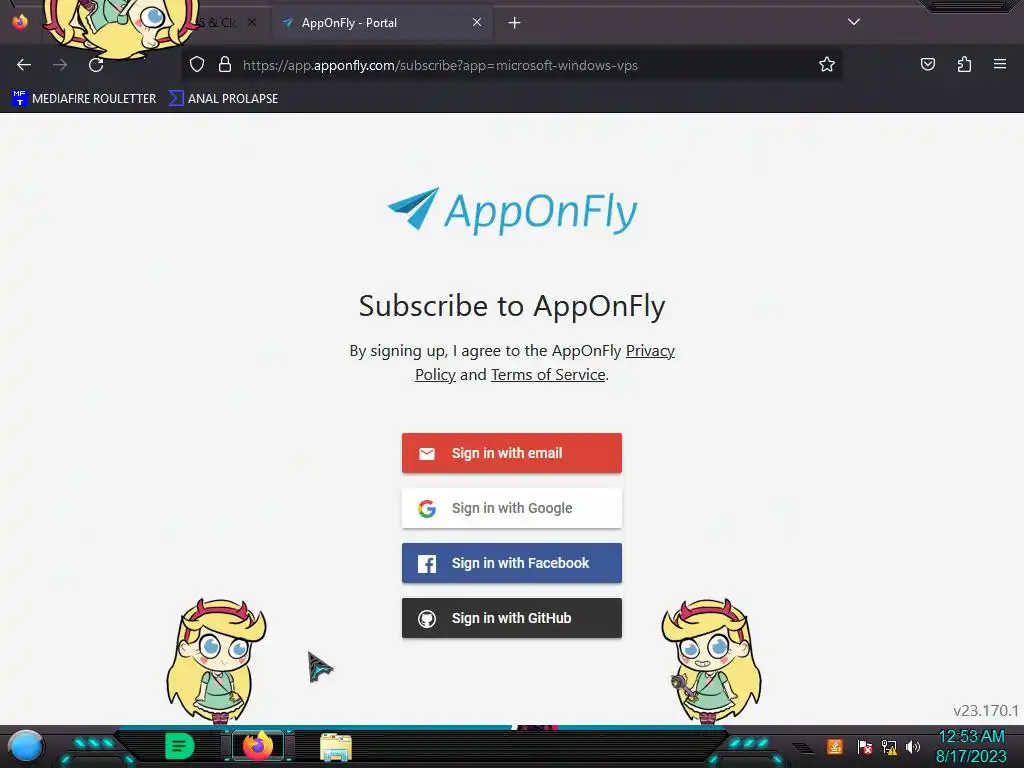Open File Explorer from taskbar
Screen dimensions: 1024x768
[336, 747]
